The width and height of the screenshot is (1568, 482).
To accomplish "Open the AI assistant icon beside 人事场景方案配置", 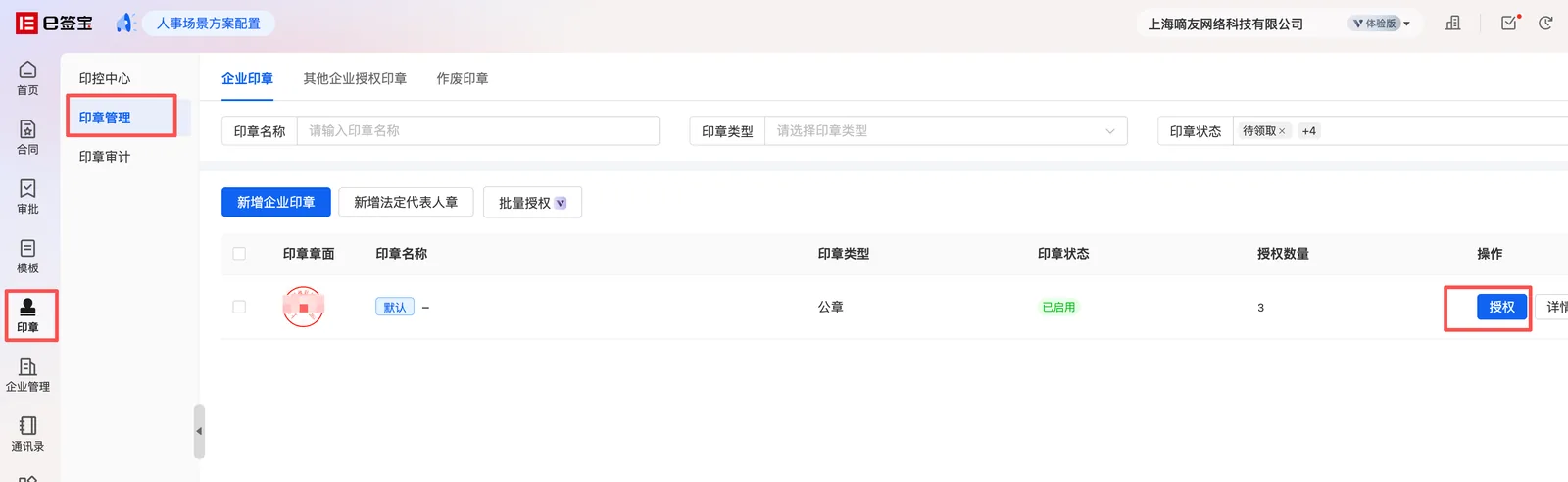I will pyautogui.click(x=124, y=23).
